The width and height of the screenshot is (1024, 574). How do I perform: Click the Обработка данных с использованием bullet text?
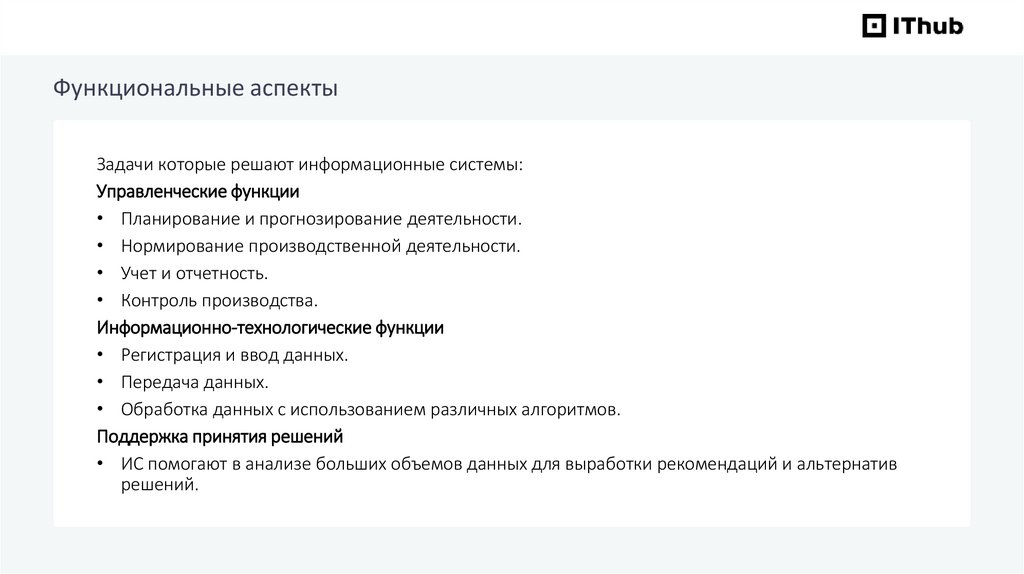370,409
